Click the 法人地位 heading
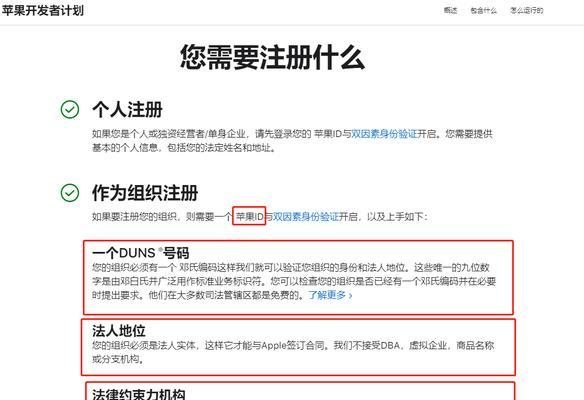Screen dimensions: 584x400 click(119, 330)
